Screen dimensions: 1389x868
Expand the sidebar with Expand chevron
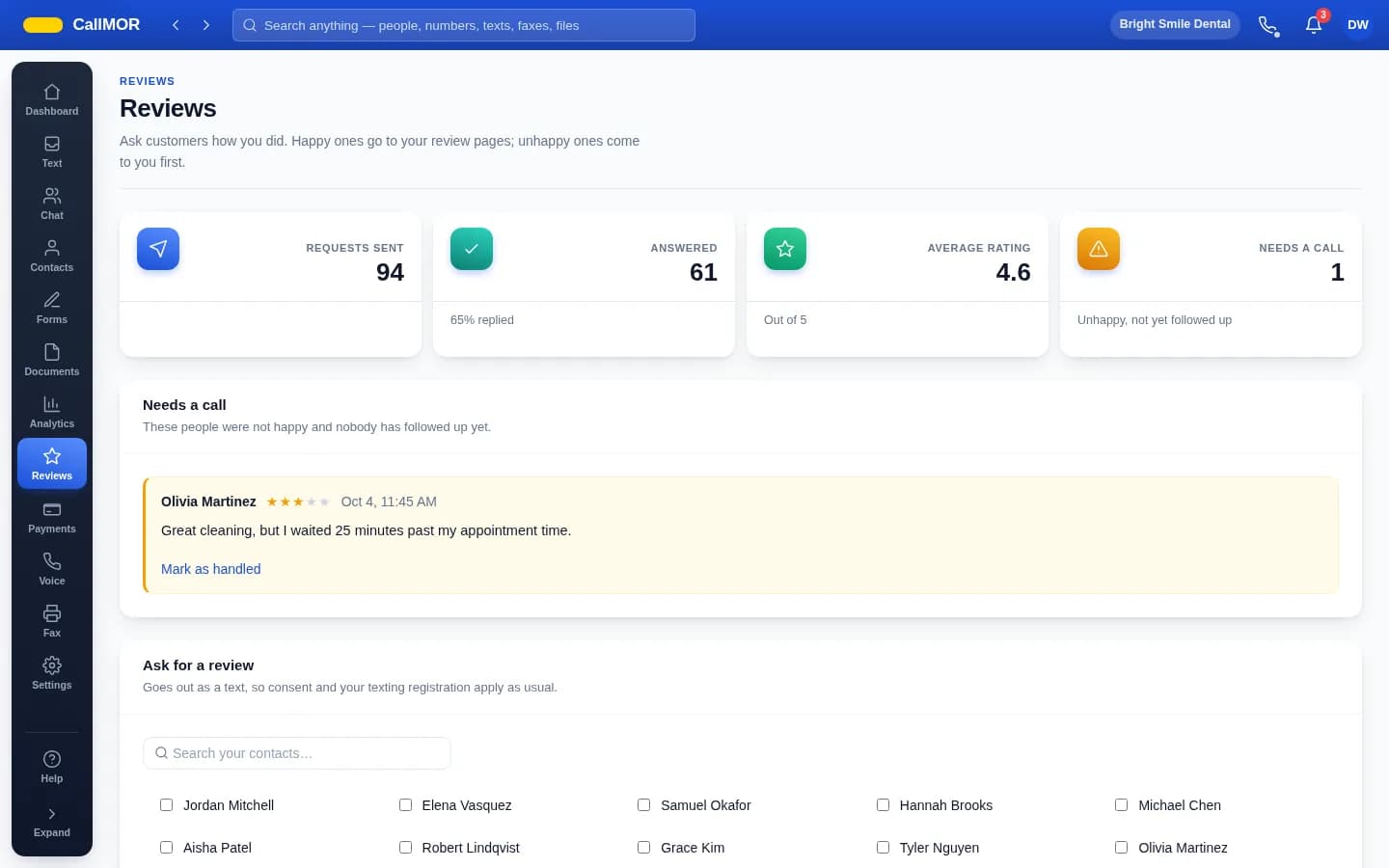[x=52, y=821]
